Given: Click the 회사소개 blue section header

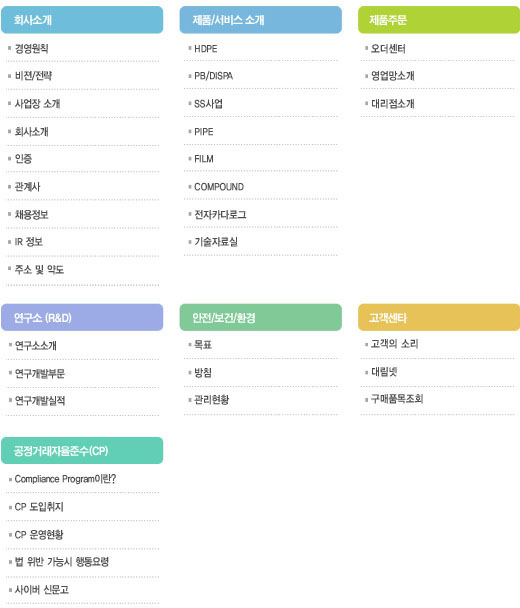Looking at the screenshot, I should tap(82, 20).
